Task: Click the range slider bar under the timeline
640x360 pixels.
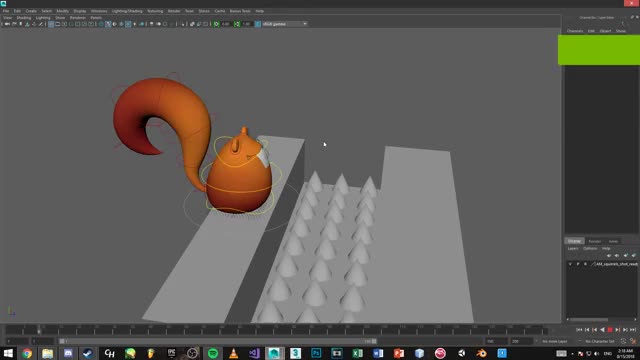Action: pyautogui.click(x=218, y=341)
